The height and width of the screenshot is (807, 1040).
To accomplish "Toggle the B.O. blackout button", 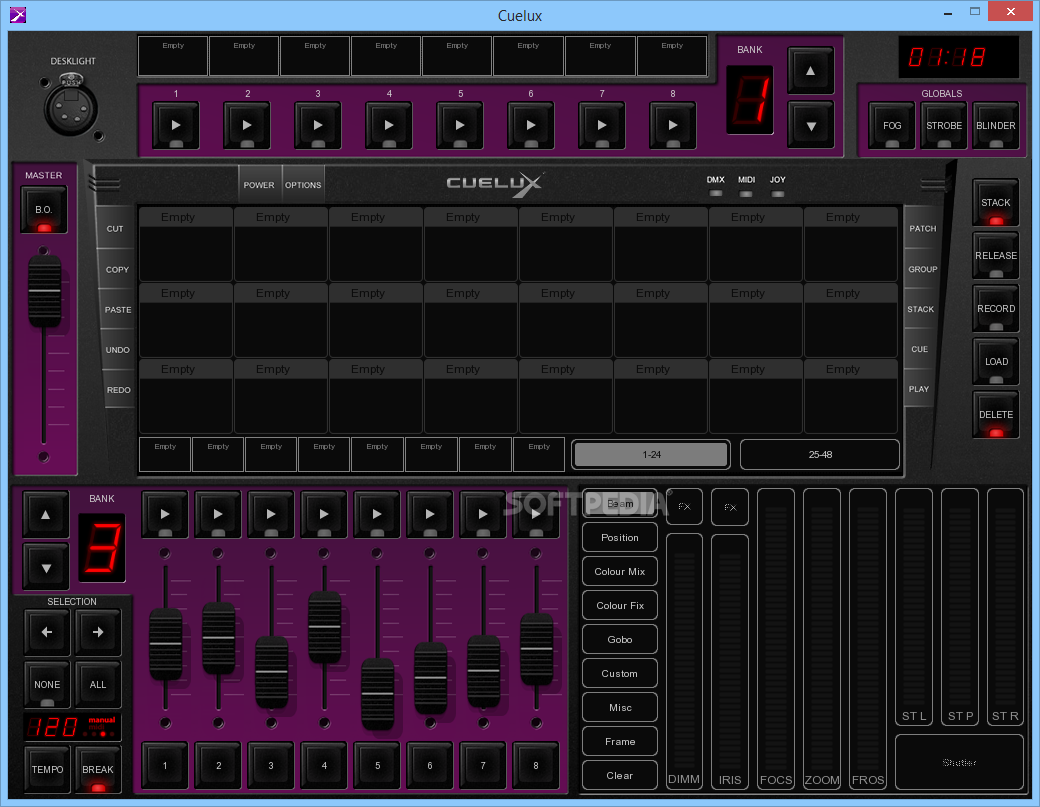I will tap(44, 210).
